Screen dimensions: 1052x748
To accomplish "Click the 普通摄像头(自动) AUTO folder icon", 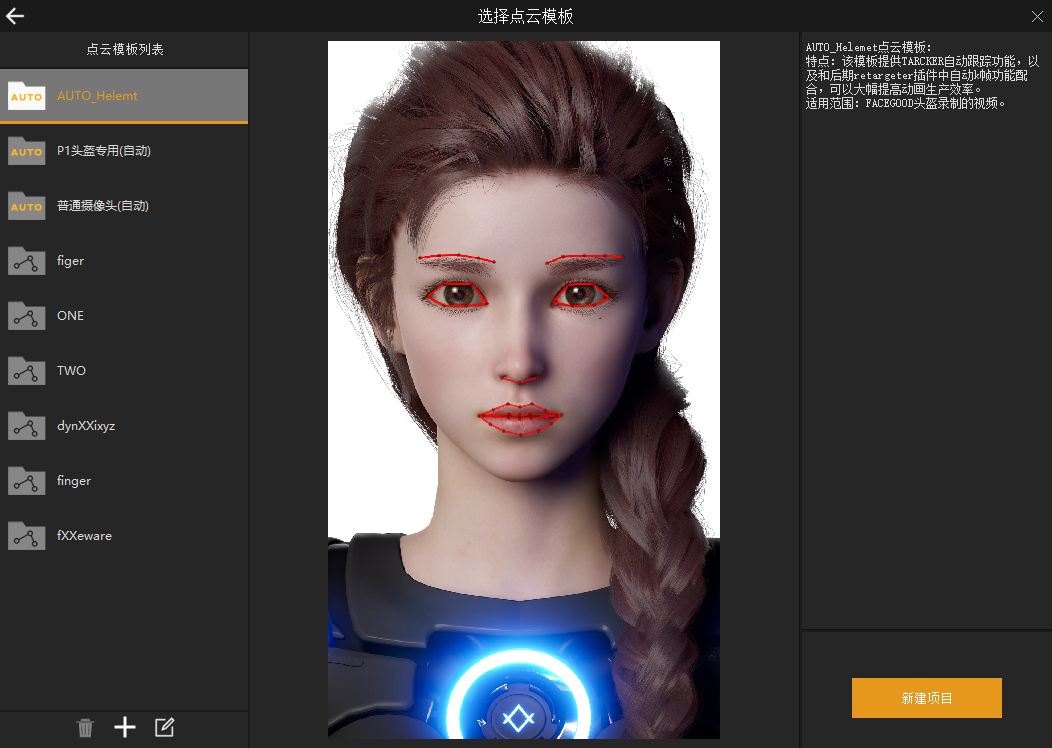I will (27, 206).
